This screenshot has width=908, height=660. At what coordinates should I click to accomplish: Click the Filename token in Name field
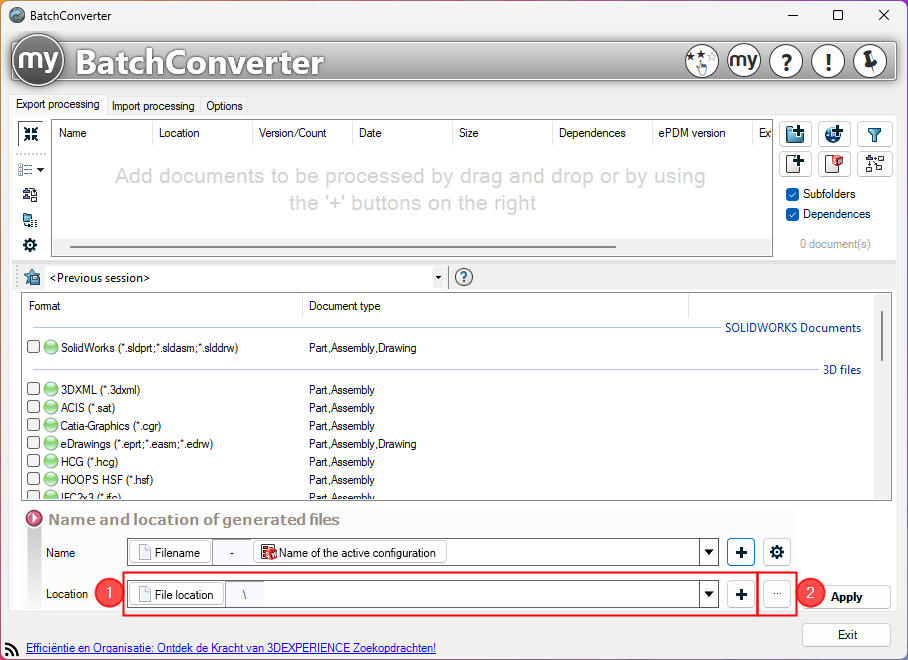coord(169,552)
